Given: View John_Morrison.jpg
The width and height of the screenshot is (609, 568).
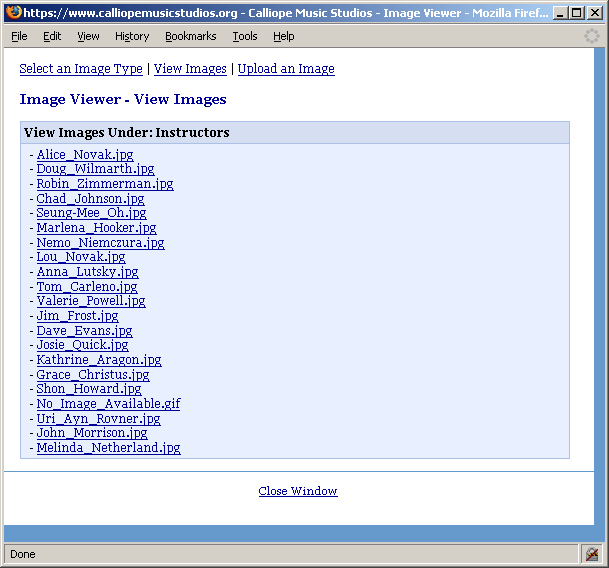Looking at the screenshot, I should pyautogui.click(x=92, y=433).
